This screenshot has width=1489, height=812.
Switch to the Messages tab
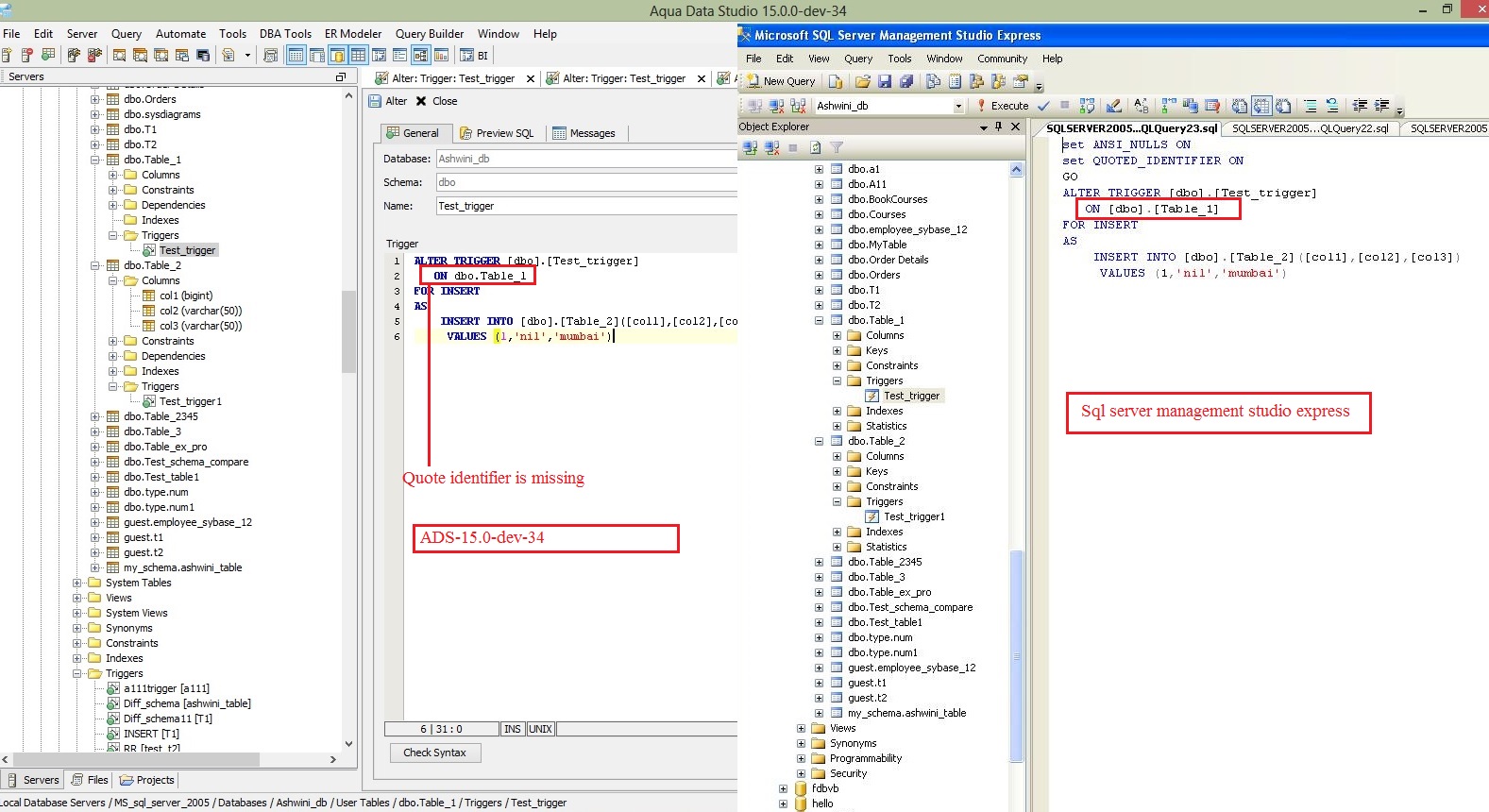[x=584, y=133]
